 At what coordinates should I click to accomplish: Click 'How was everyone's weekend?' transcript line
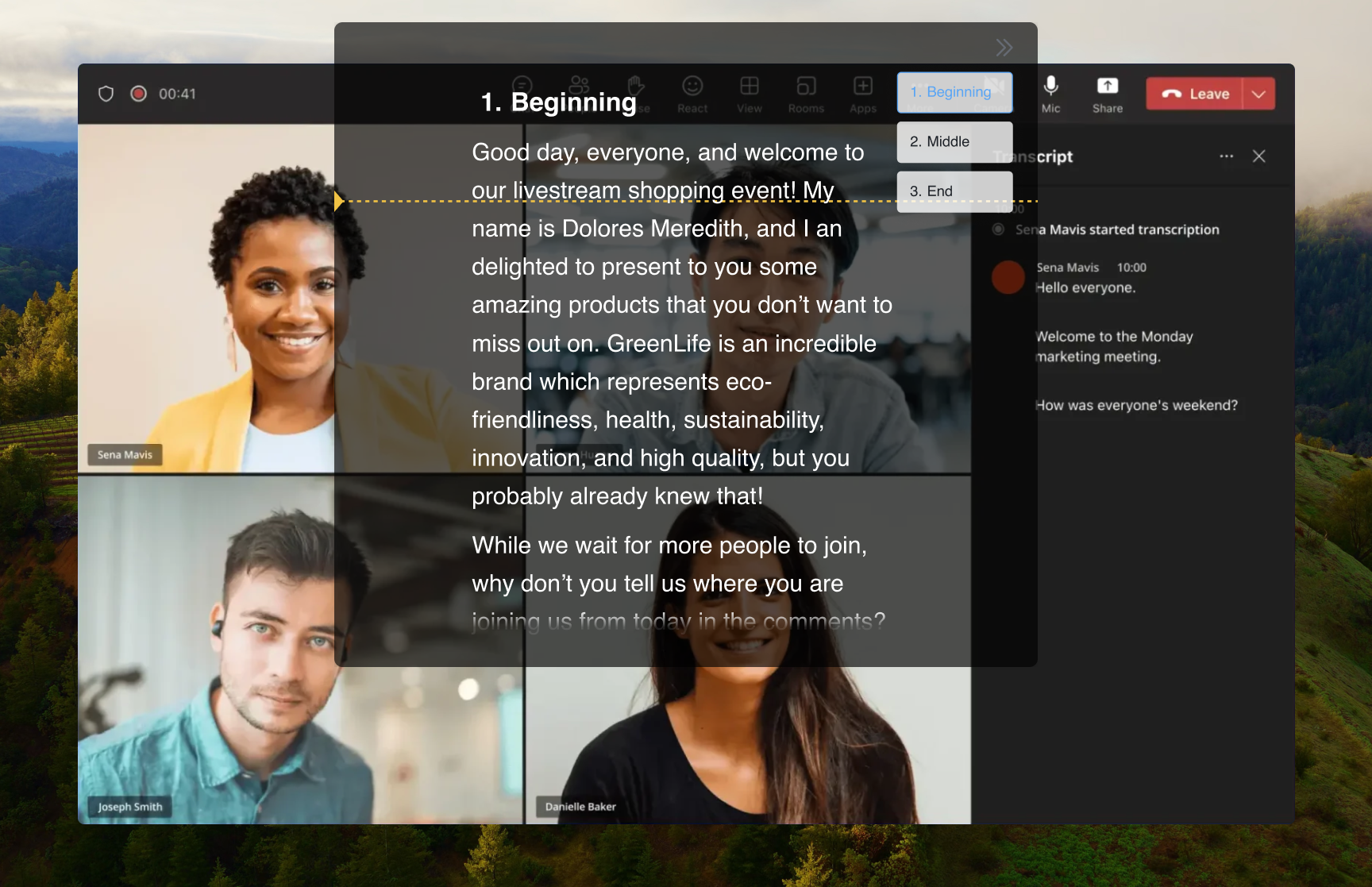pos(1136,405)
